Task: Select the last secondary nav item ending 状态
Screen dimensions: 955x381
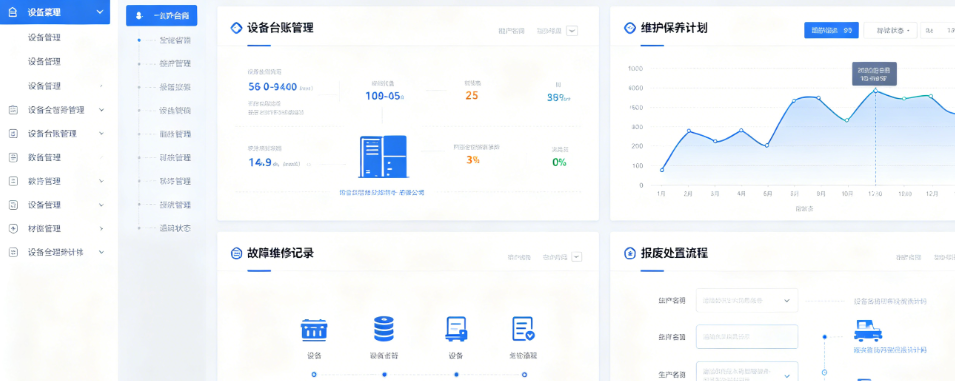Action: coord(175,228)
